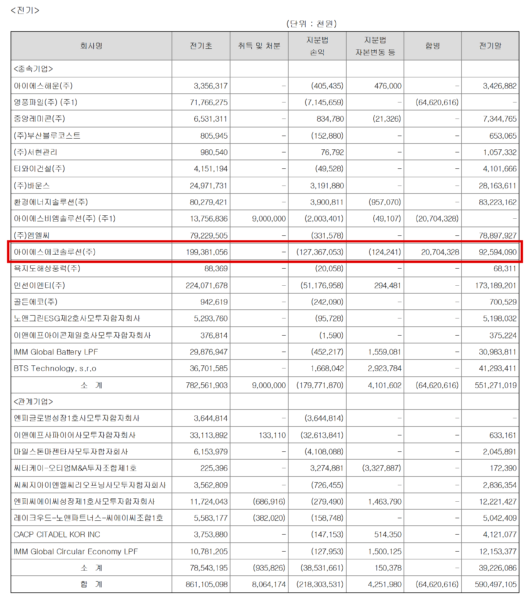
Task: Click the highlighted value 92,594,090
Action: point(497,252)
